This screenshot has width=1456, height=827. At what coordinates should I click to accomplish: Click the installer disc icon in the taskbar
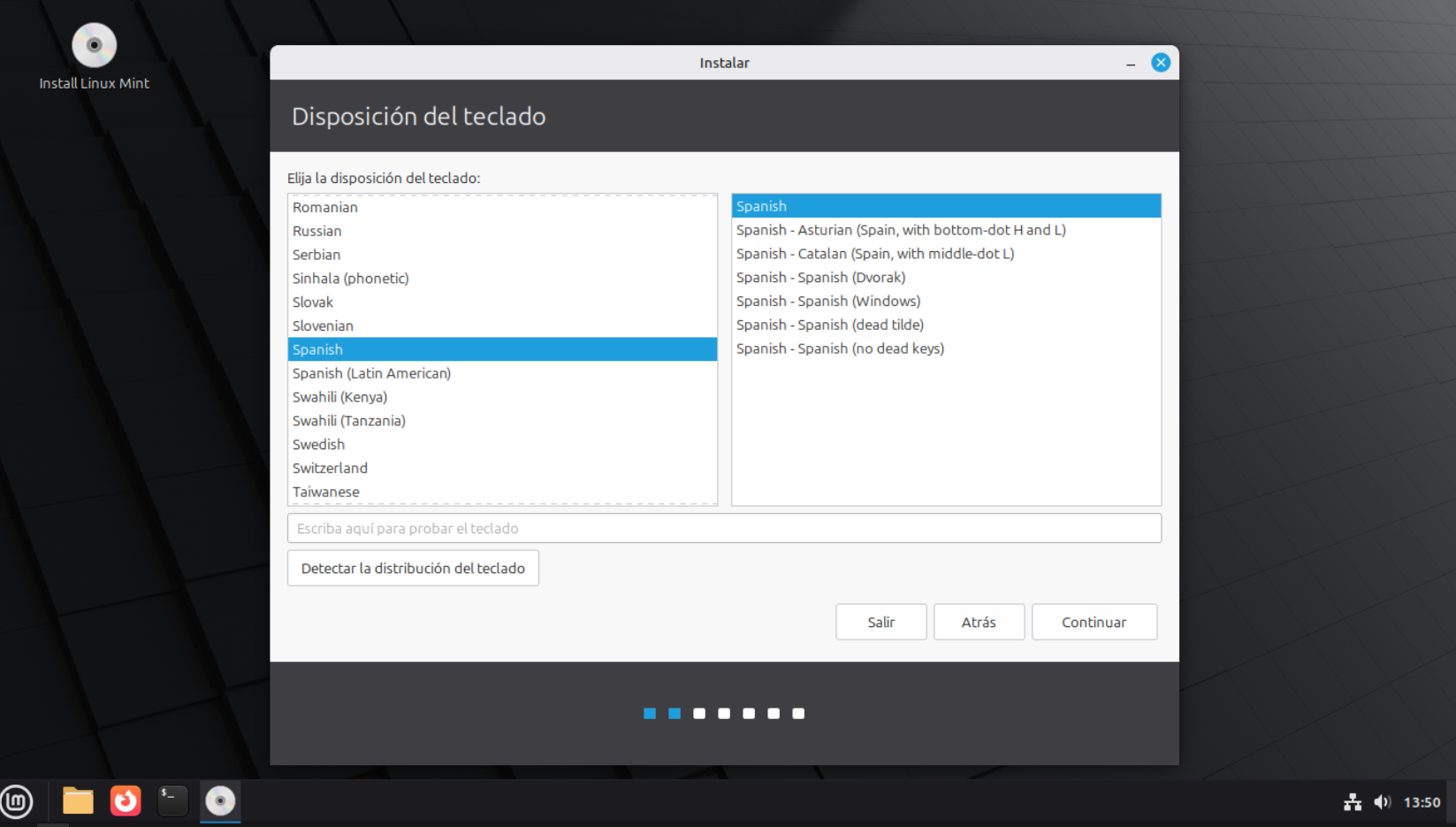click(x=220, y=801)
